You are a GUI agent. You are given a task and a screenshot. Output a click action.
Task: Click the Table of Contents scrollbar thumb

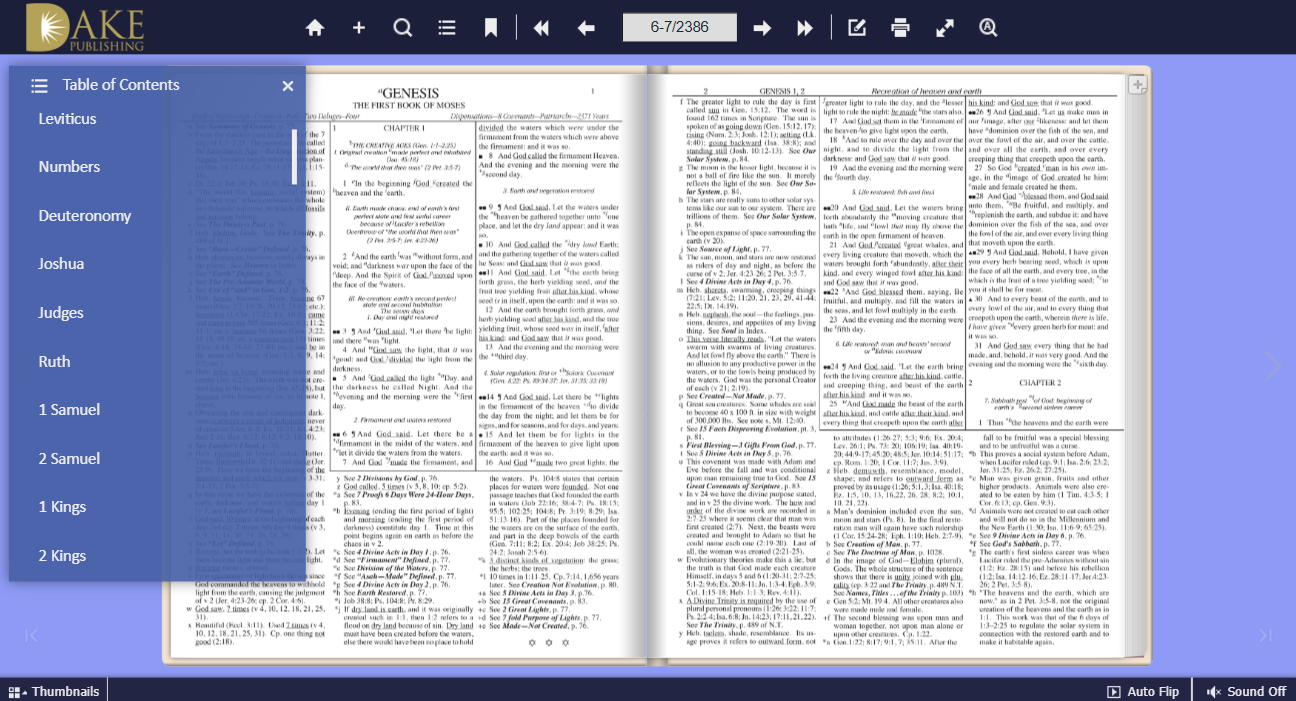click(294, 156)
